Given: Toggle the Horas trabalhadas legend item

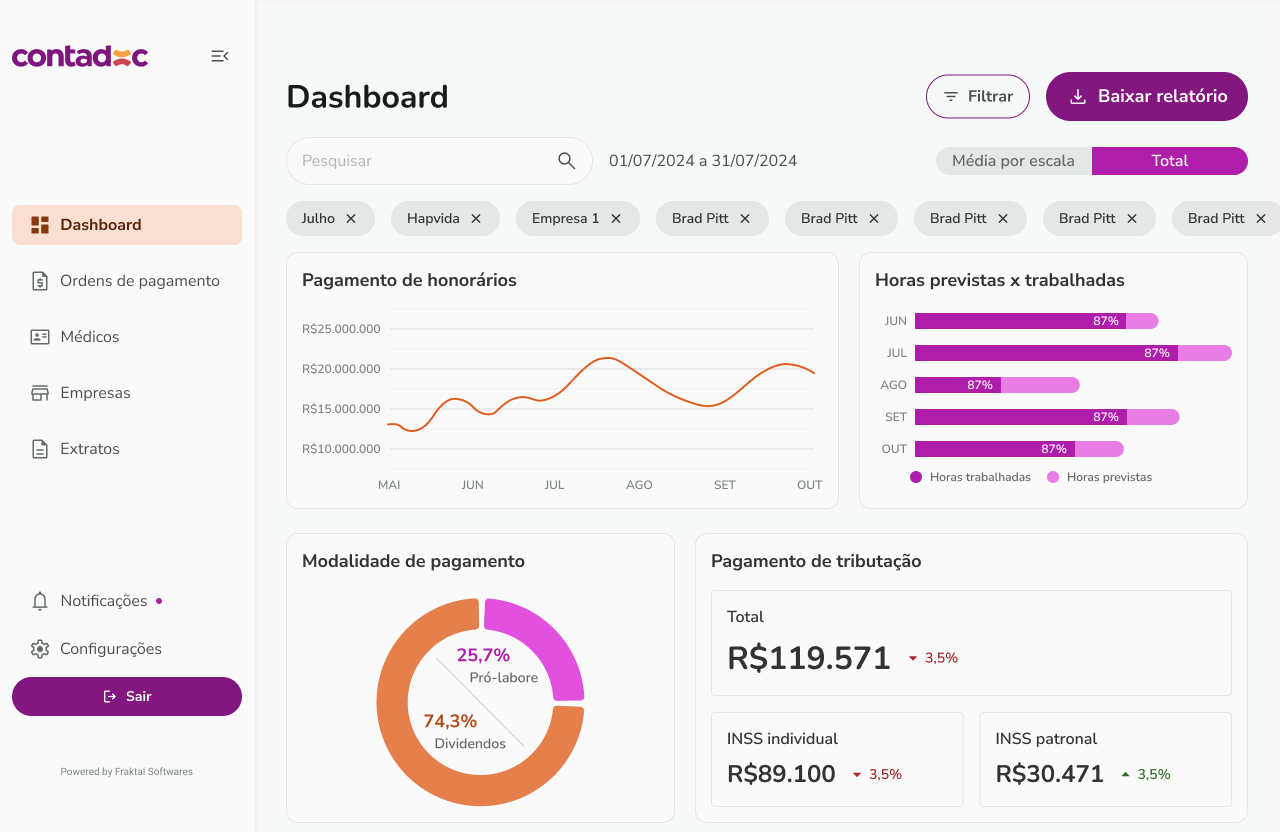Looking at the screenshot, I should (x=970, y=477).
